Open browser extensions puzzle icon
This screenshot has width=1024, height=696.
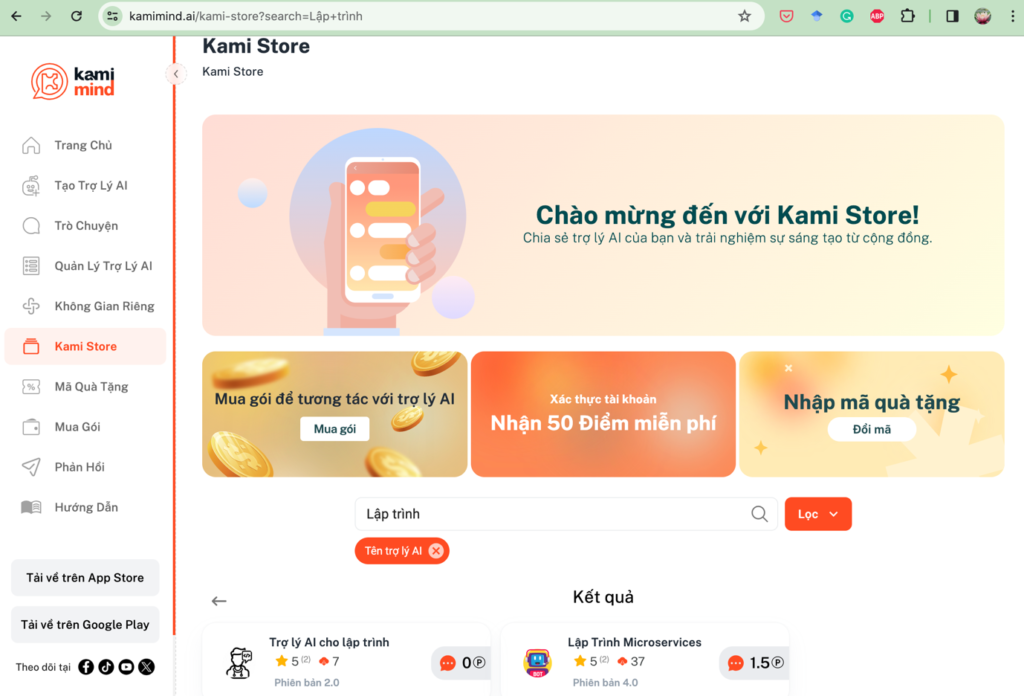point(907,16)
